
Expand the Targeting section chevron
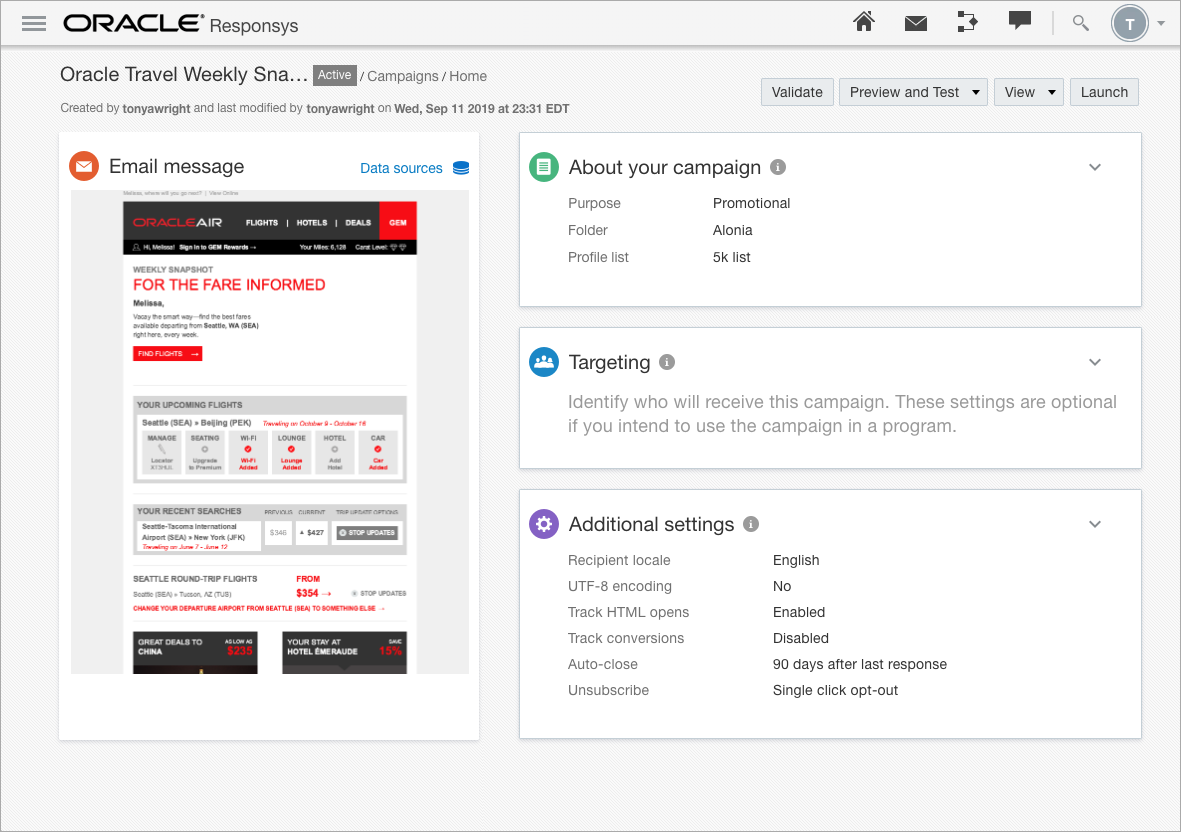click(x=1095, y=362)
